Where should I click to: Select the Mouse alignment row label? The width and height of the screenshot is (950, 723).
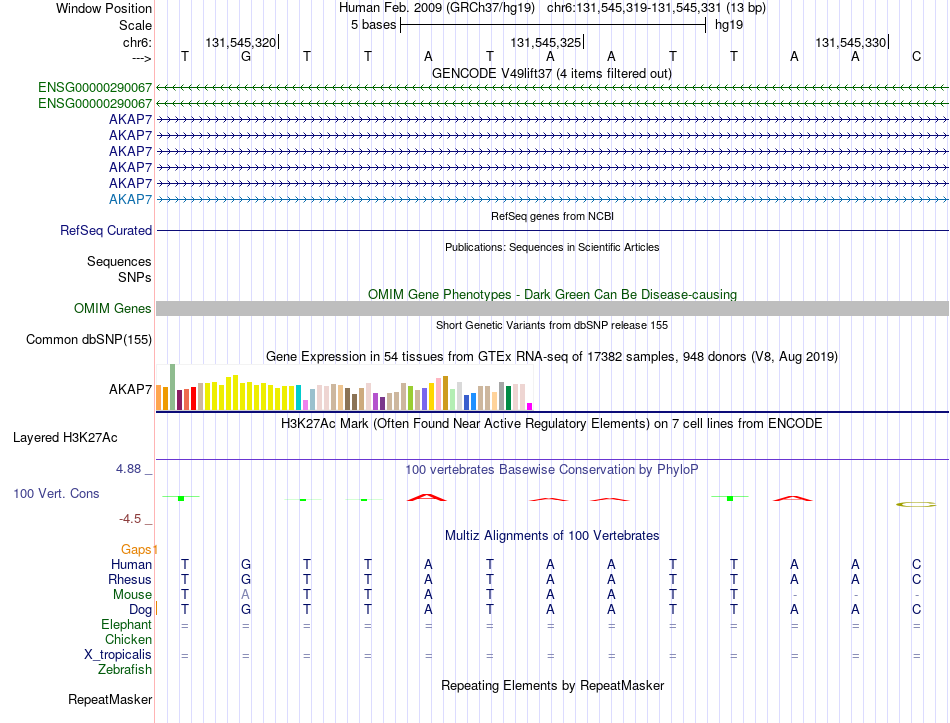pyautogui.click(x=132, y=595)
